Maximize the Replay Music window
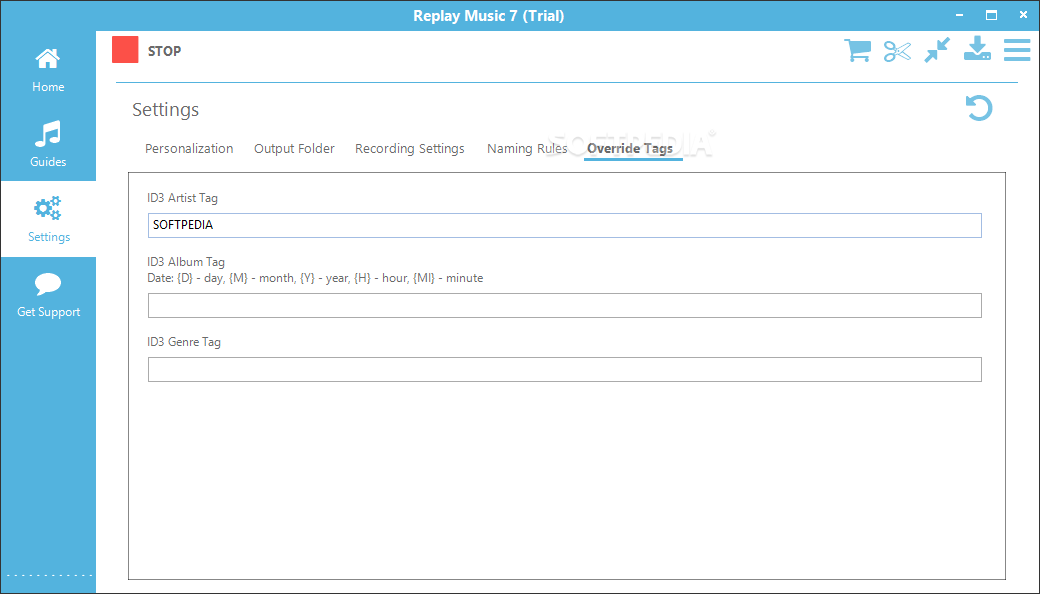This screenshot has height=594, width=1040. tap(991, 15)
